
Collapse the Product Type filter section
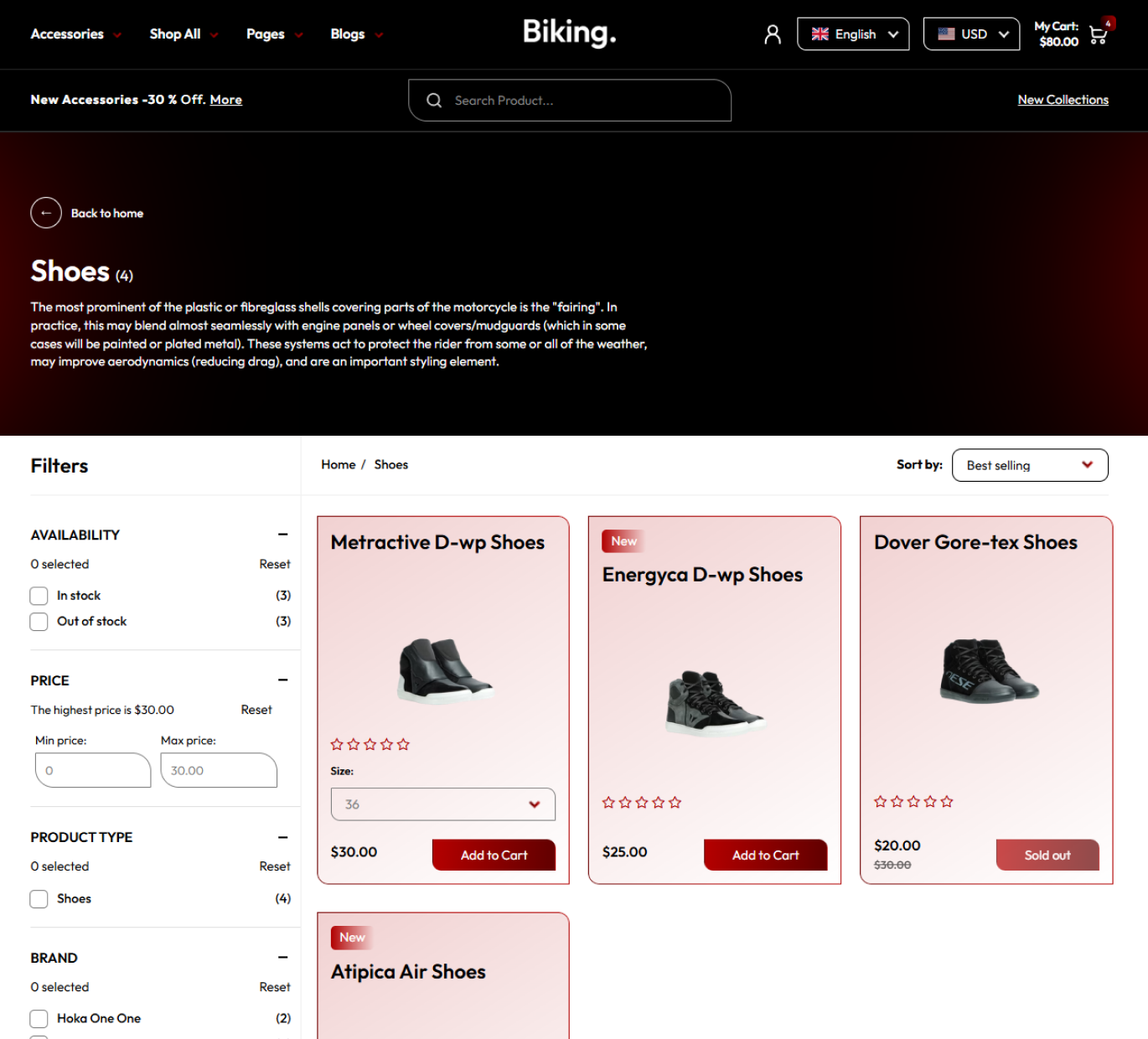click(x=283, y=837)
